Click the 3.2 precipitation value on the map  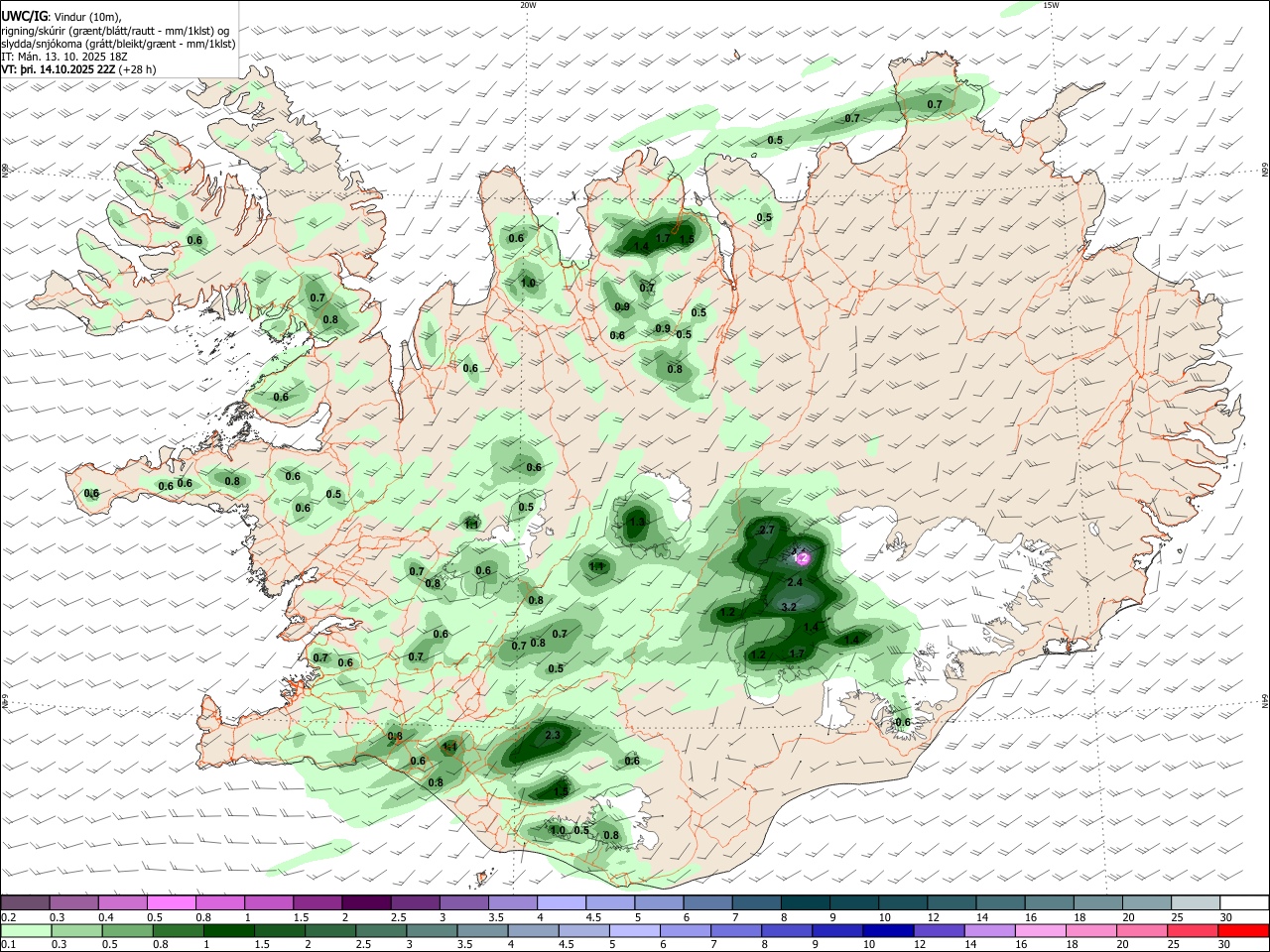pos(789,607)
